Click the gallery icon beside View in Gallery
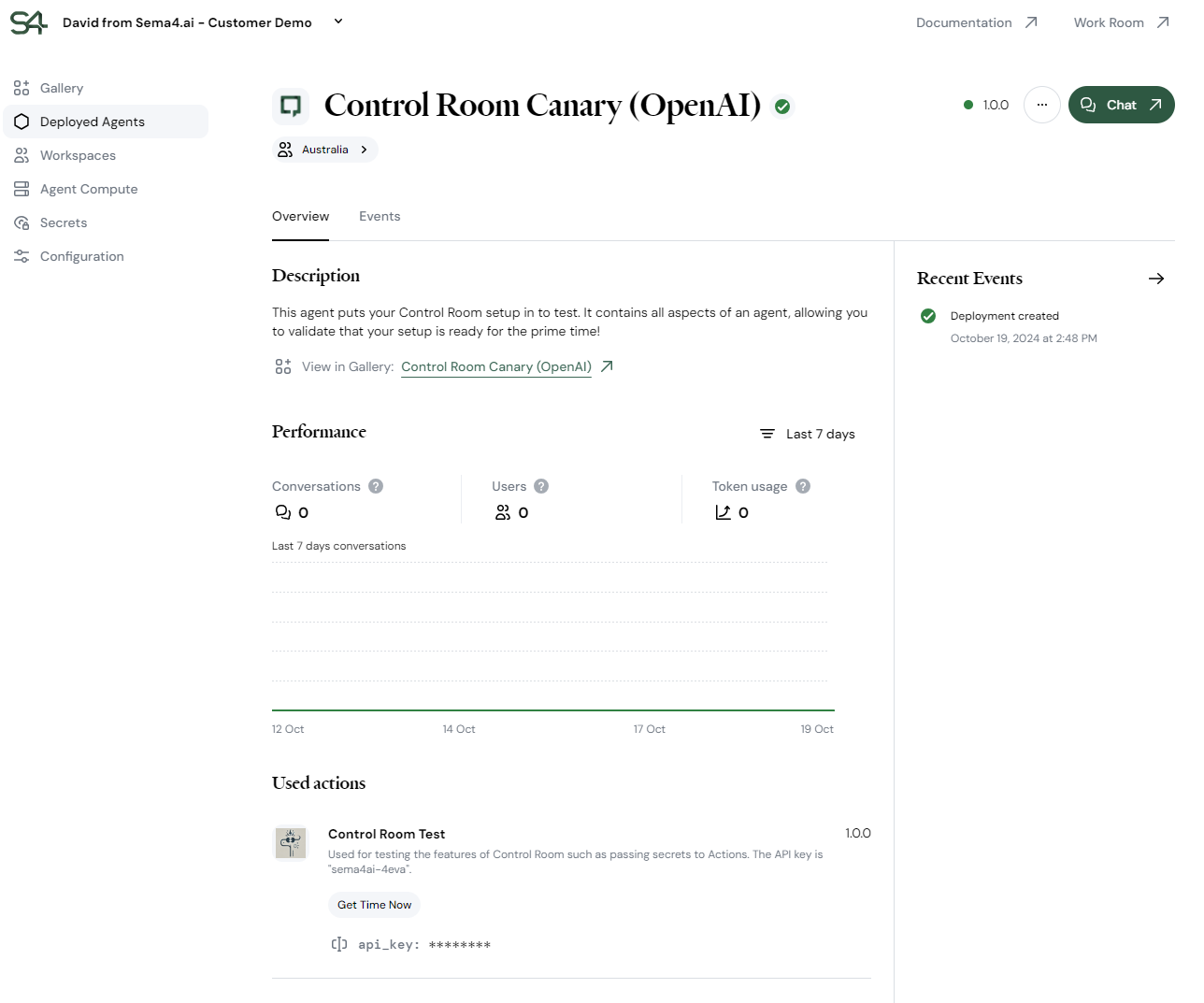 point(283,366)
